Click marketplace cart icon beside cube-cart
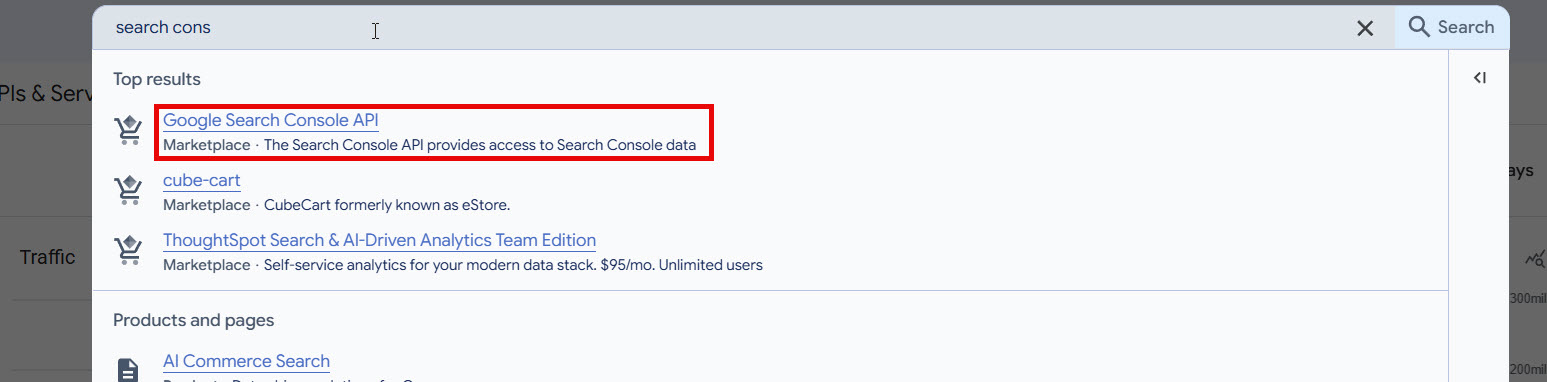The image size is (1547, 382). [128, 191]
